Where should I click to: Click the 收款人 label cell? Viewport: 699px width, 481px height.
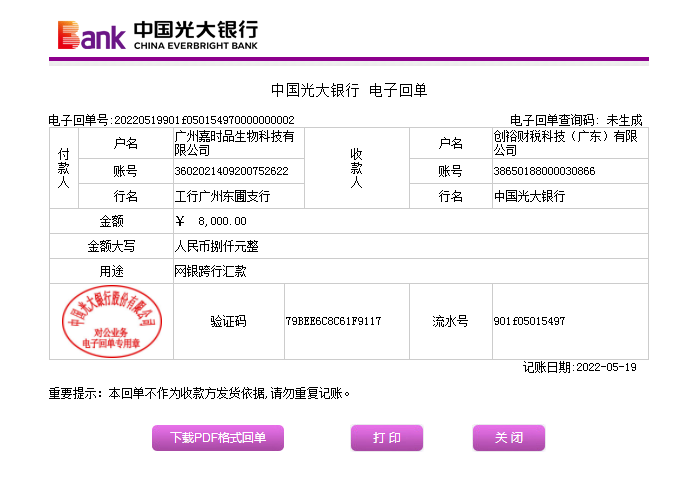coord(357,168)
